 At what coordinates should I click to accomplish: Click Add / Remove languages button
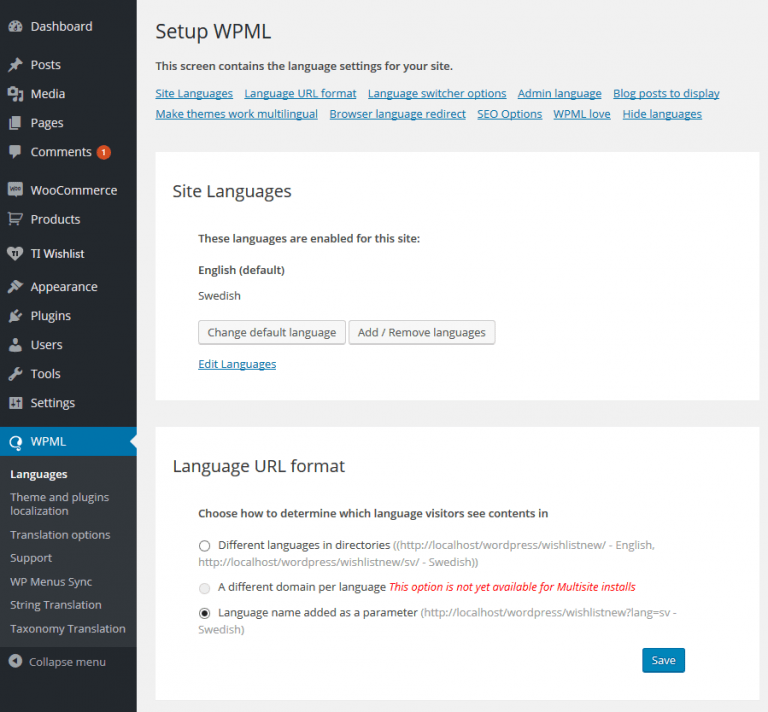click(x=422, y=332)
